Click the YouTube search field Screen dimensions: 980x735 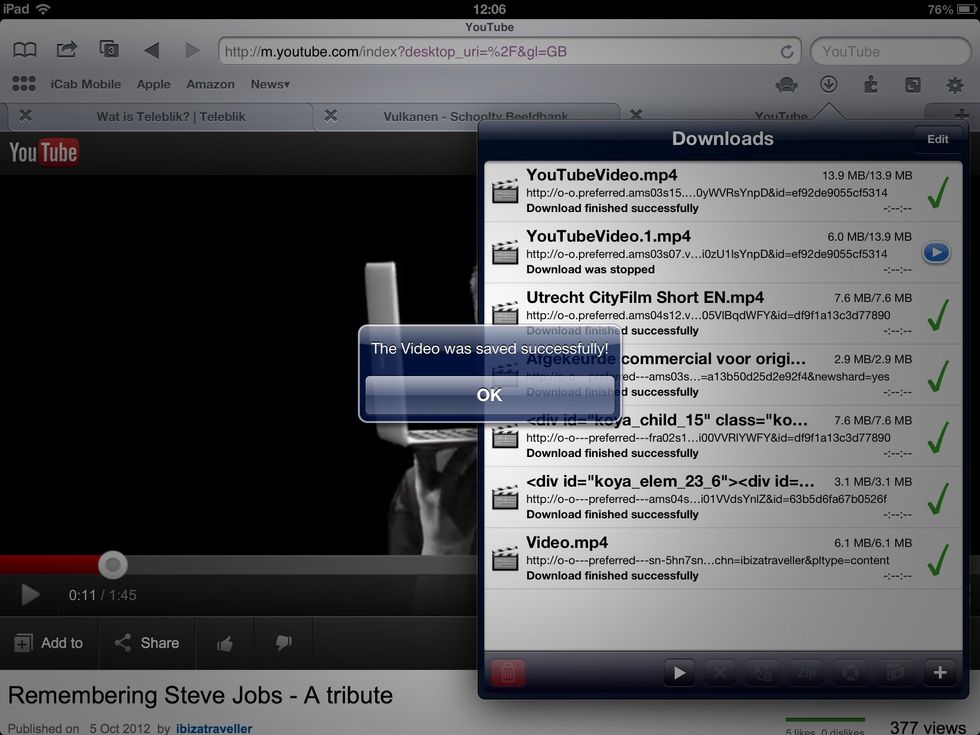point(891,51)
